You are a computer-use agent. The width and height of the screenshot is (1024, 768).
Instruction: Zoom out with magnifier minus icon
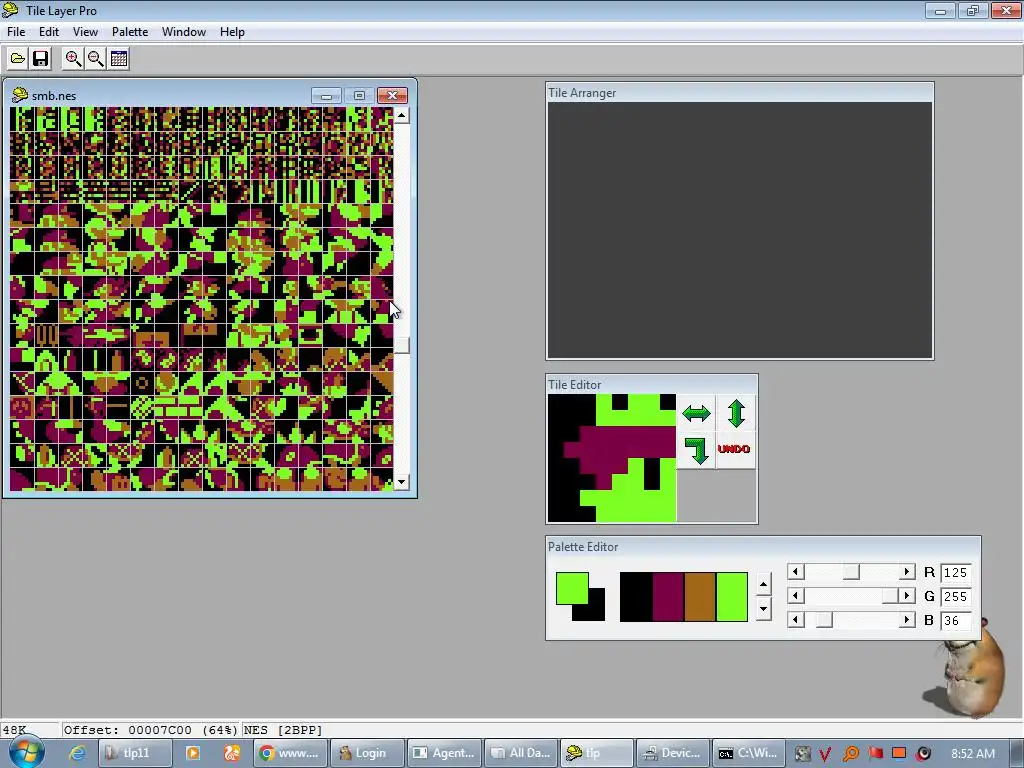[x=96, y=59]
